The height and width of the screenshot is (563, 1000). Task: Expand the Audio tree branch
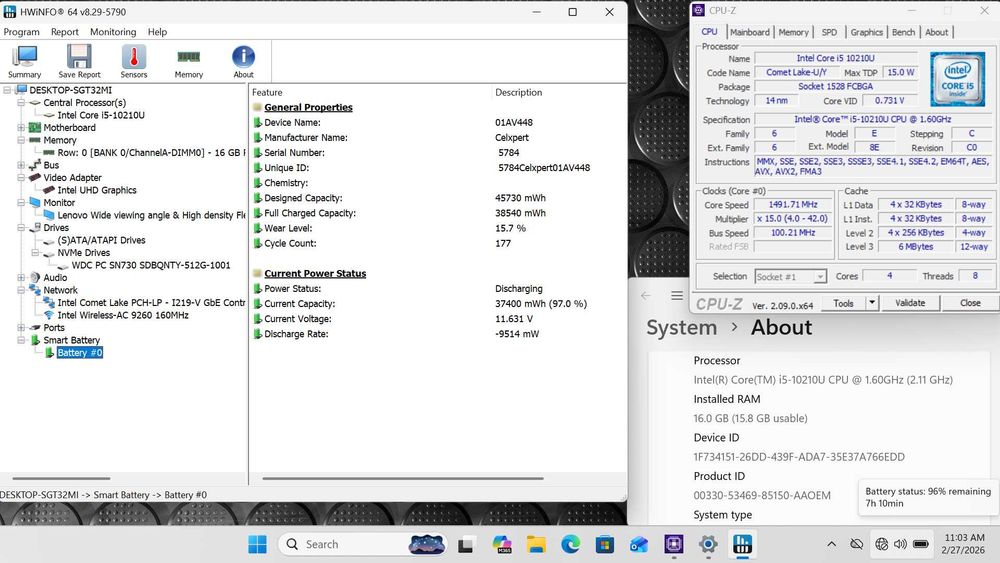point(21,277)
